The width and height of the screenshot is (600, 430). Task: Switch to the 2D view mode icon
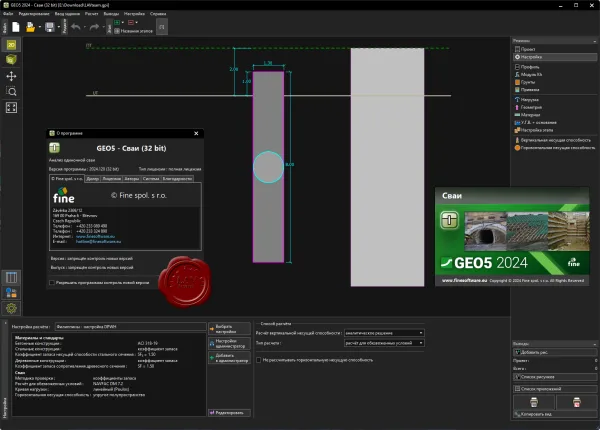click(x=11, y=45)
